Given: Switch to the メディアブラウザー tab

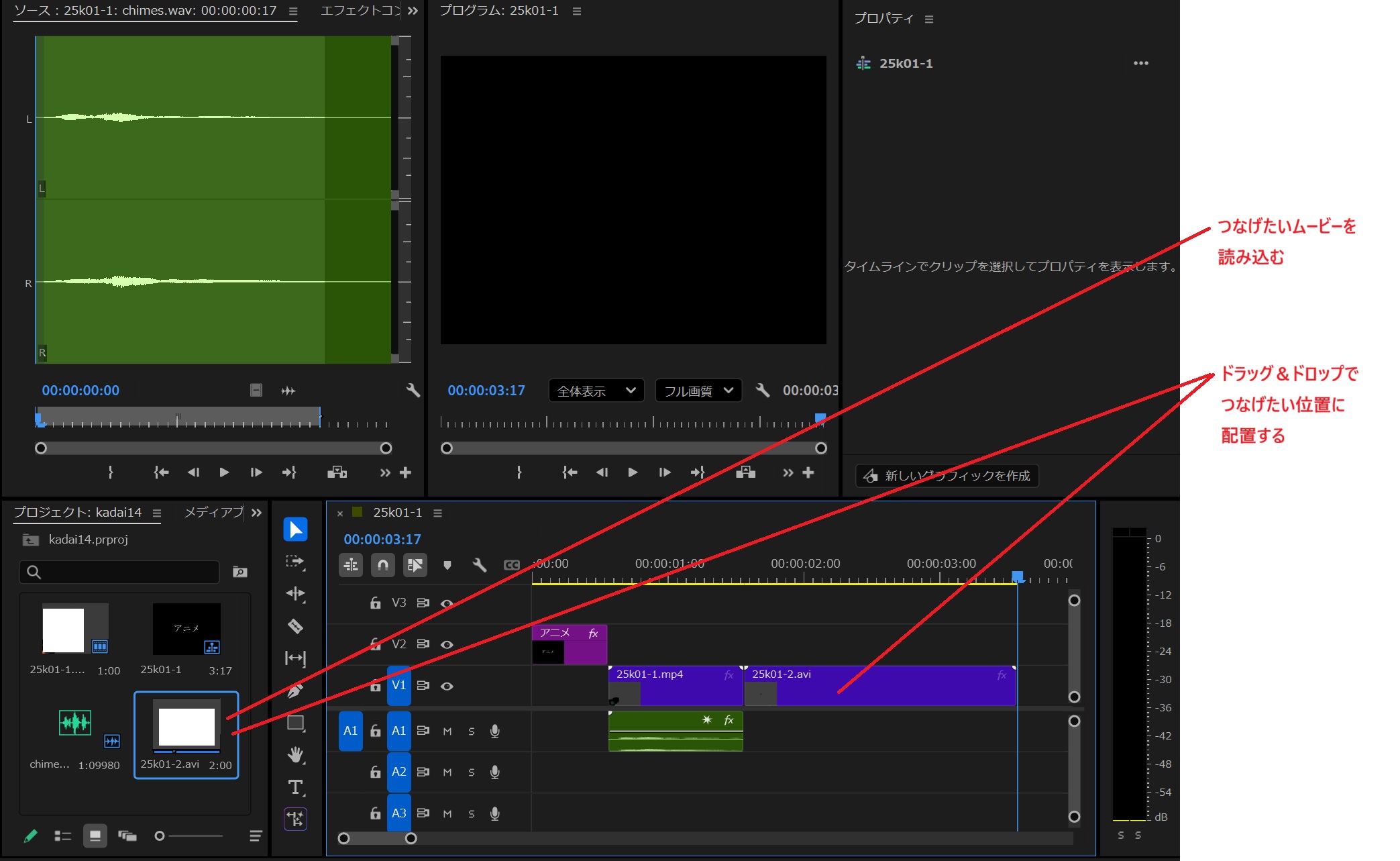Looking at the screenshot, I should click(x=214, y=512).
